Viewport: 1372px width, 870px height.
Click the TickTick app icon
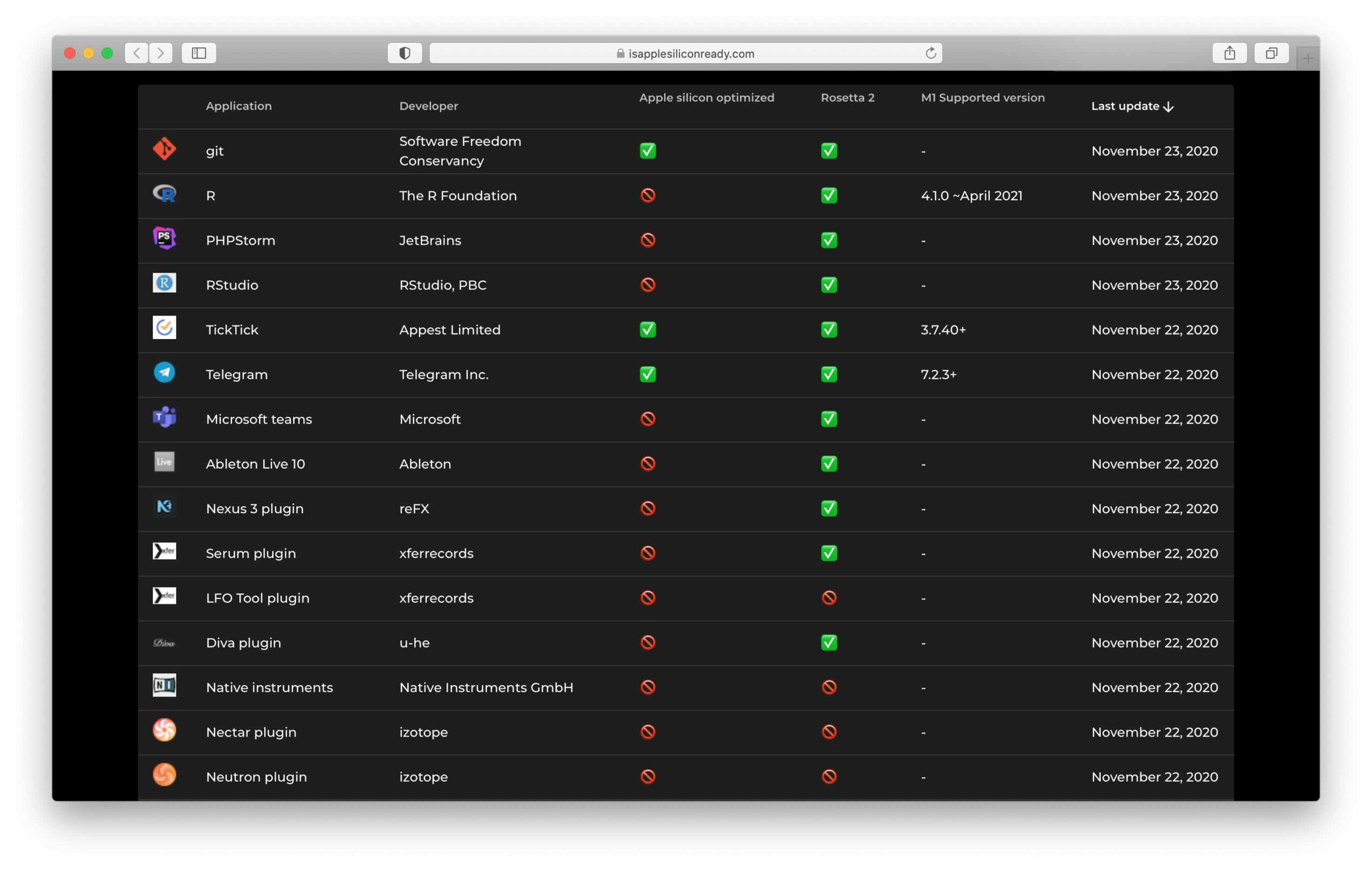pos(164,328)
